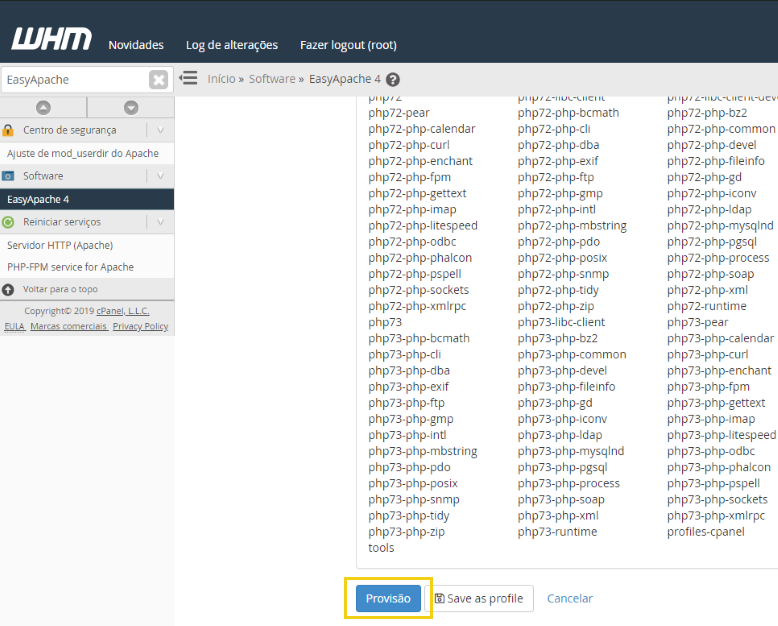Click the Reiniciar serviços green icon
The width and height of the screenshot is (778, 626).
point(8,222)
